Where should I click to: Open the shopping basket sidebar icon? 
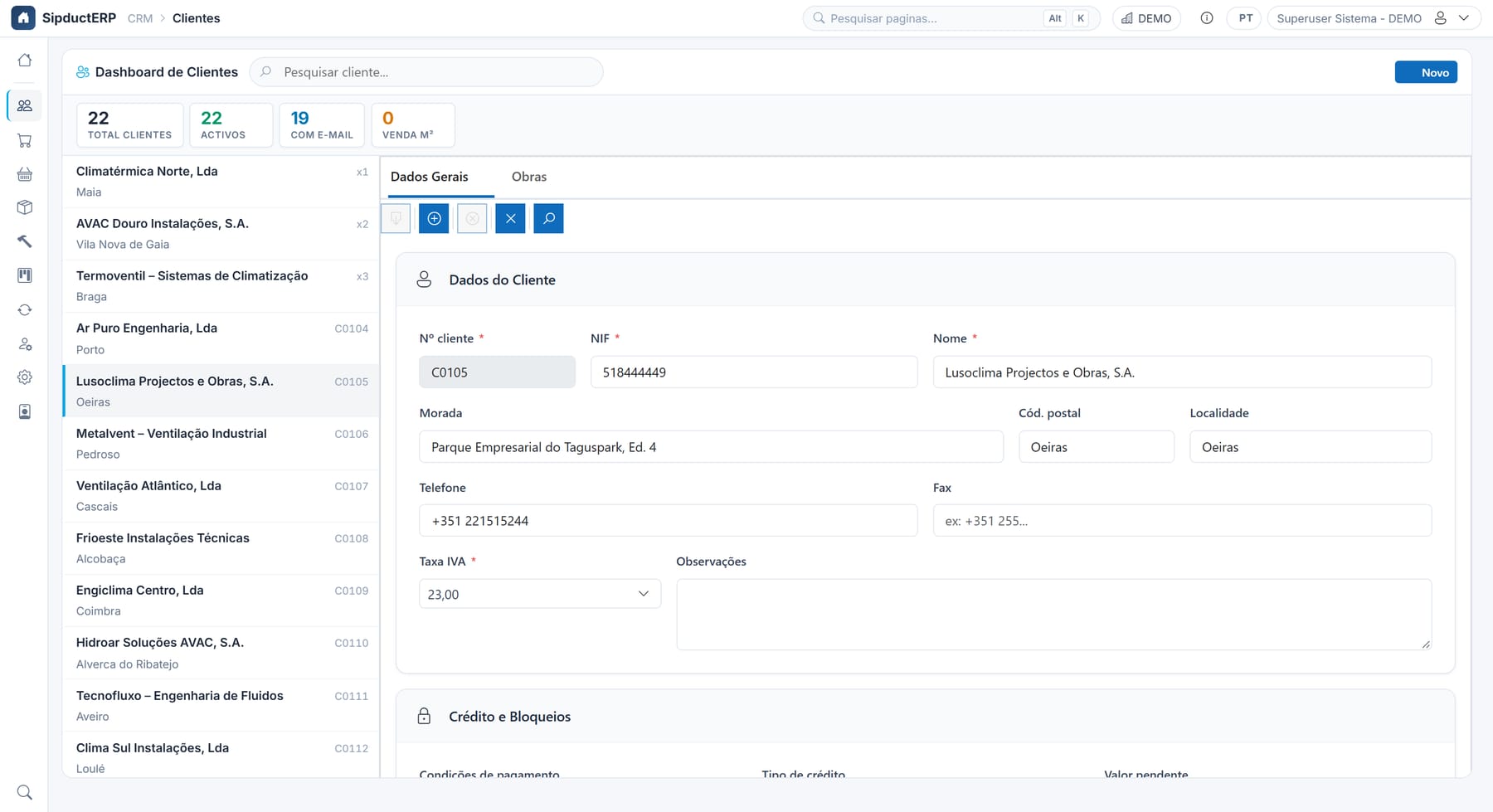tap(25, 174)
